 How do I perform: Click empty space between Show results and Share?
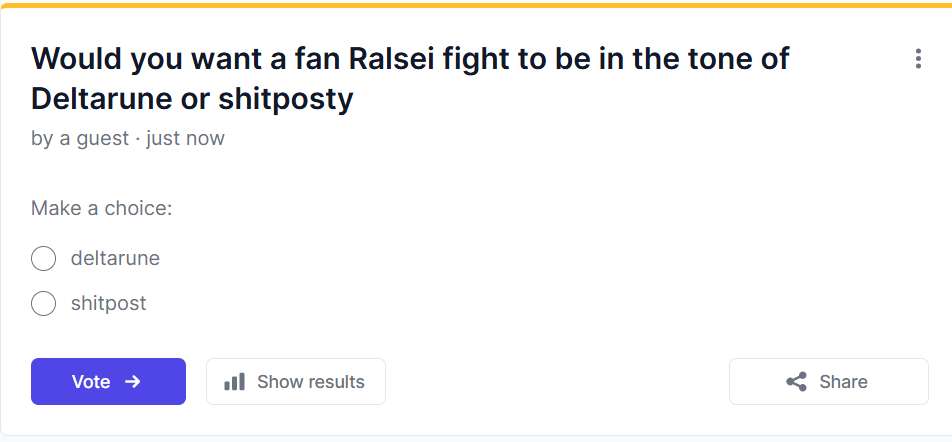point(556,381)
